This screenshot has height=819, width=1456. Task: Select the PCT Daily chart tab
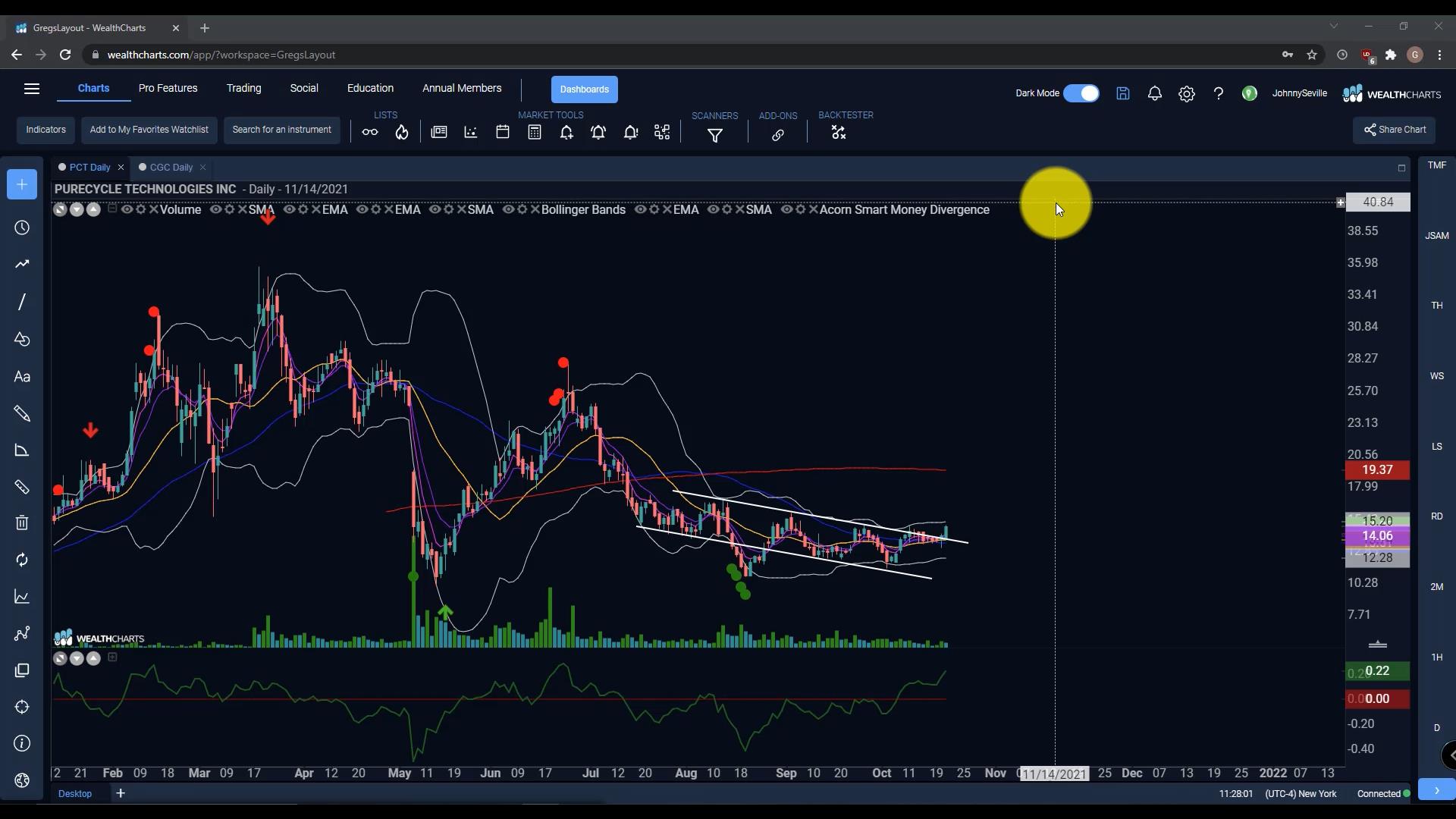click(x=89, y=168)
